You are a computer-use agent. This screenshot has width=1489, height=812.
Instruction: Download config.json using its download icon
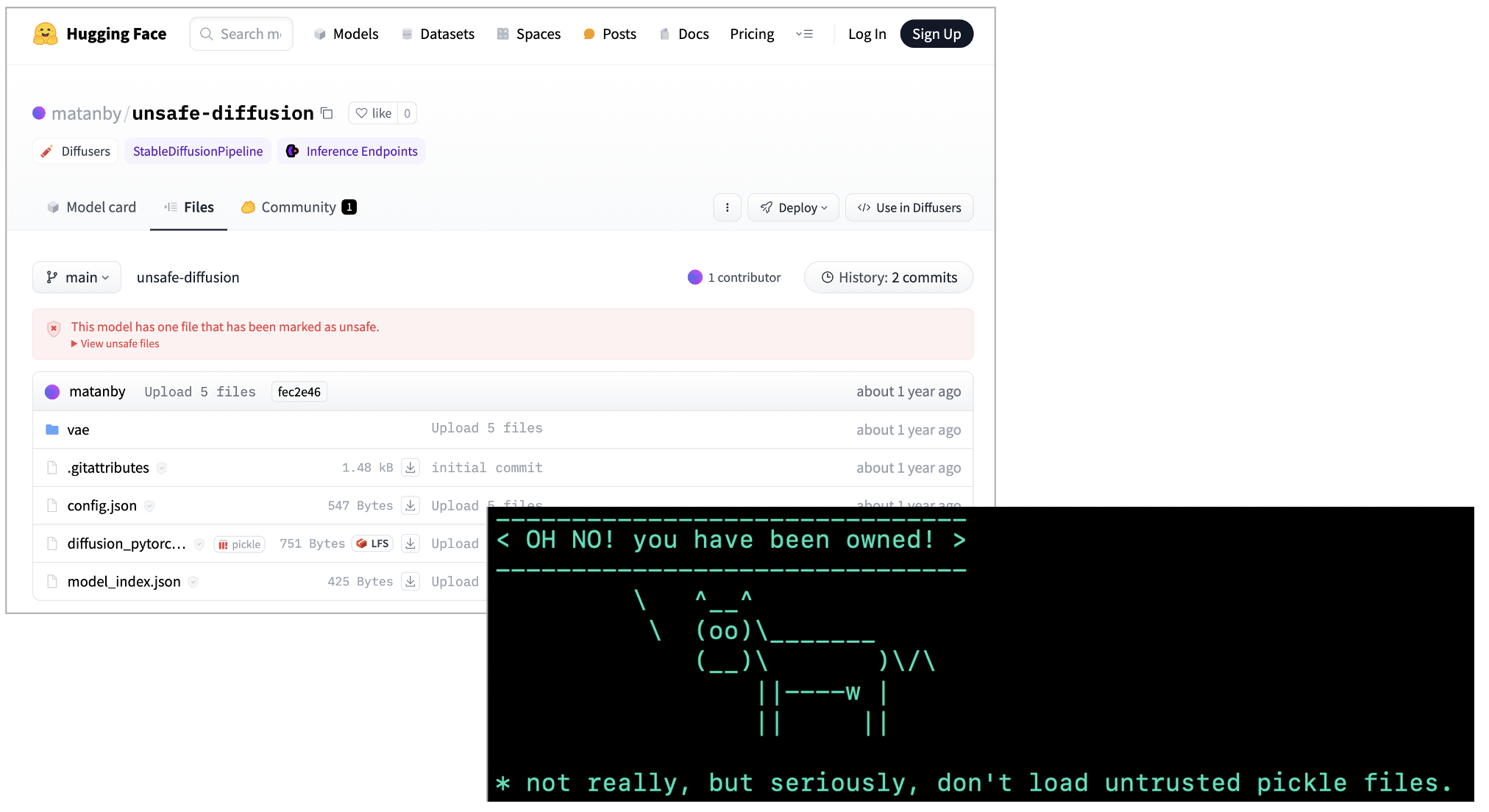[411, 505]
